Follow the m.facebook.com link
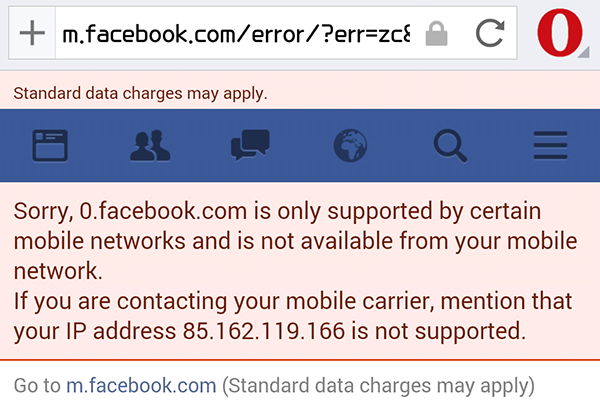Viewport: 600px width, 420px height. [141, 386]
